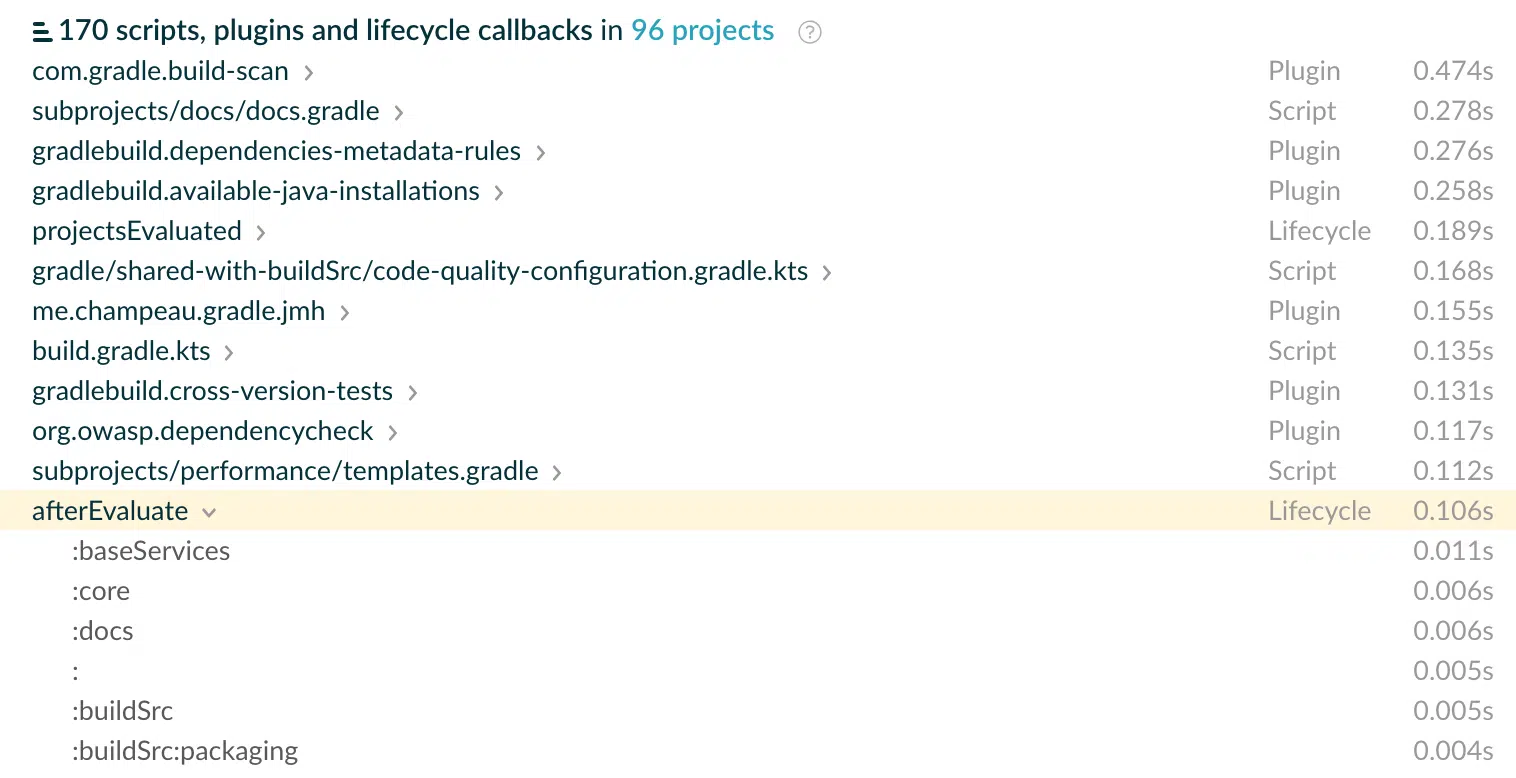
Task: Expand subprojects/docs/docs.gradle chevron
Action: [399, 112]
